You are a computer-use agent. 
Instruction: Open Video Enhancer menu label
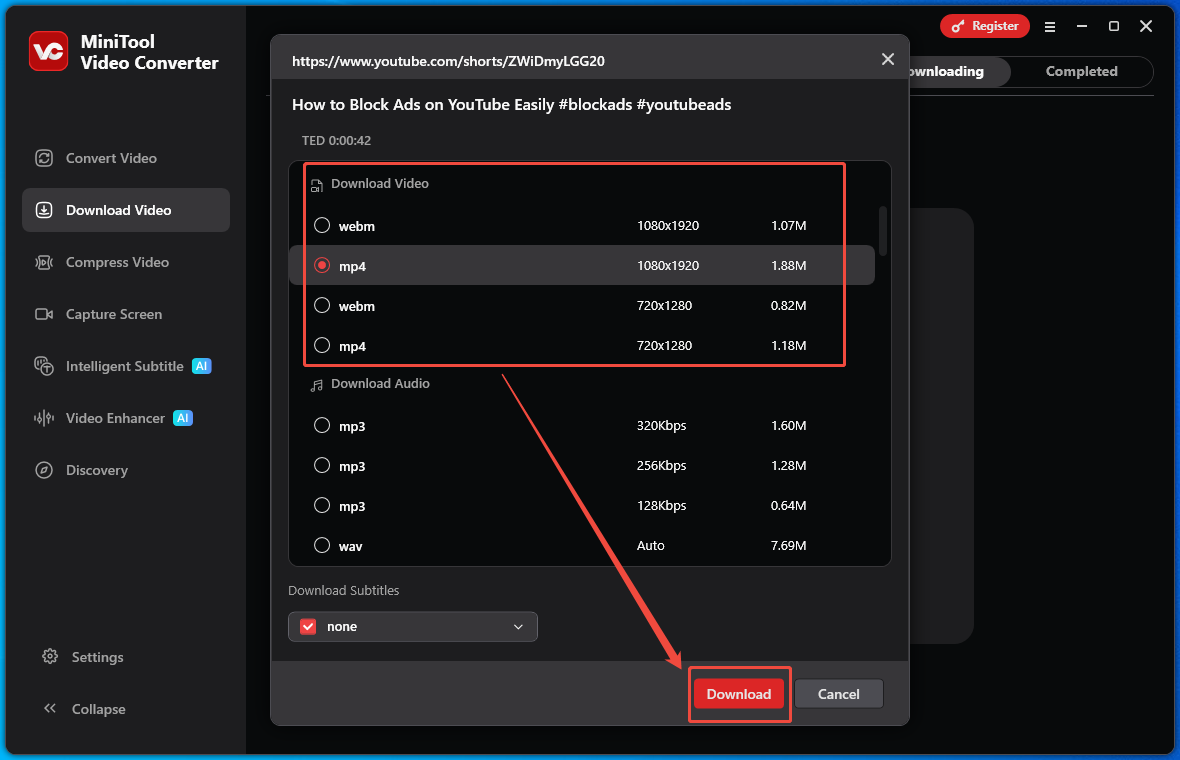[x=115, y=418]
